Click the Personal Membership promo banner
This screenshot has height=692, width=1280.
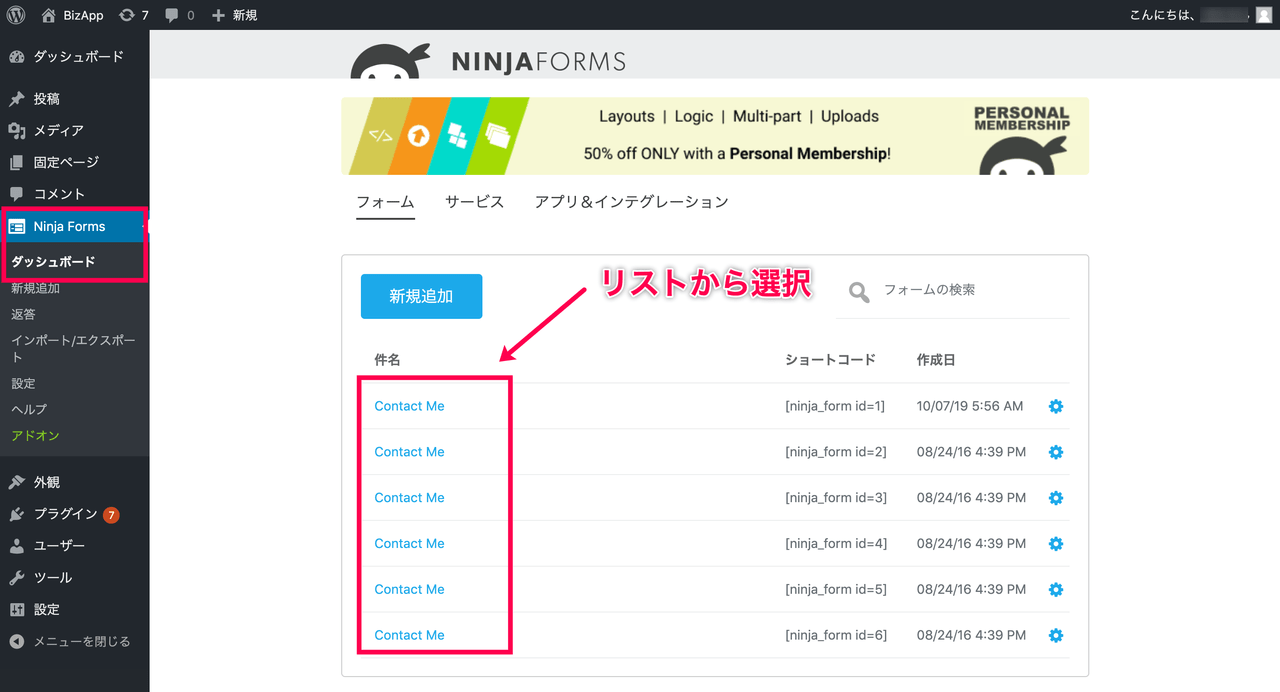click(x=715, y=136)
